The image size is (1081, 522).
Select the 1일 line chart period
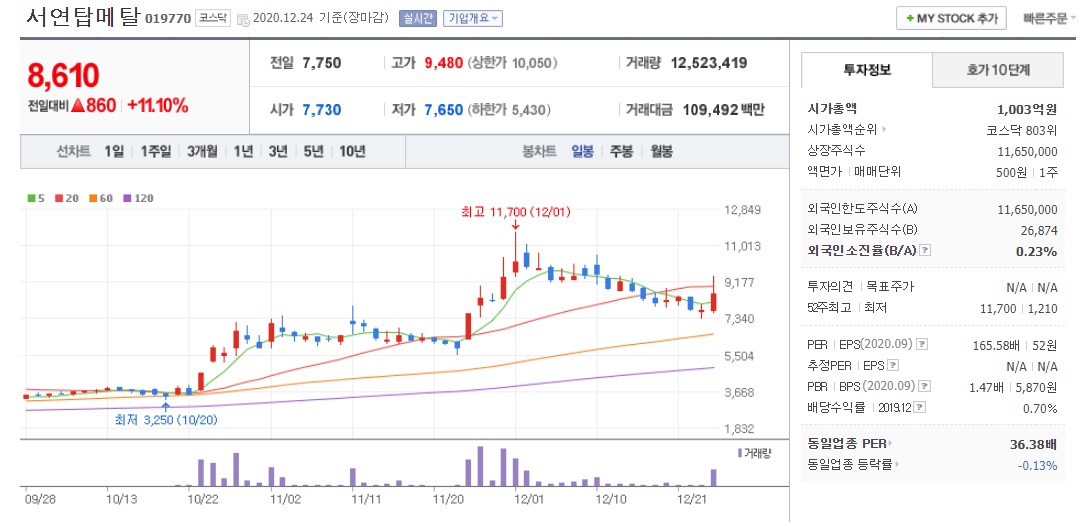114,152
